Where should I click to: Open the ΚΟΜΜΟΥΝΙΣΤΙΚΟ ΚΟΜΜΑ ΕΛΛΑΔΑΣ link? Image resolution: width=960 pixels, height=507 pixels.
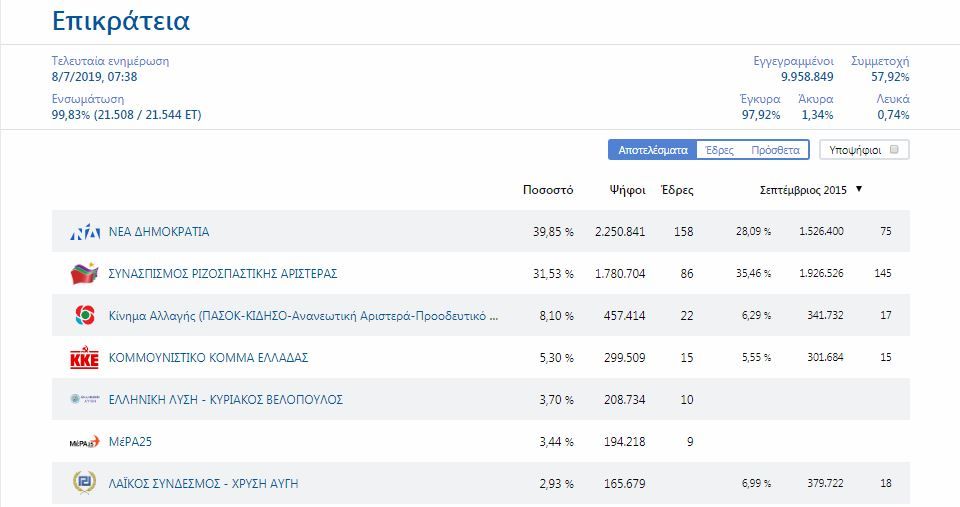pyautogui.click(x=208, y=358)
